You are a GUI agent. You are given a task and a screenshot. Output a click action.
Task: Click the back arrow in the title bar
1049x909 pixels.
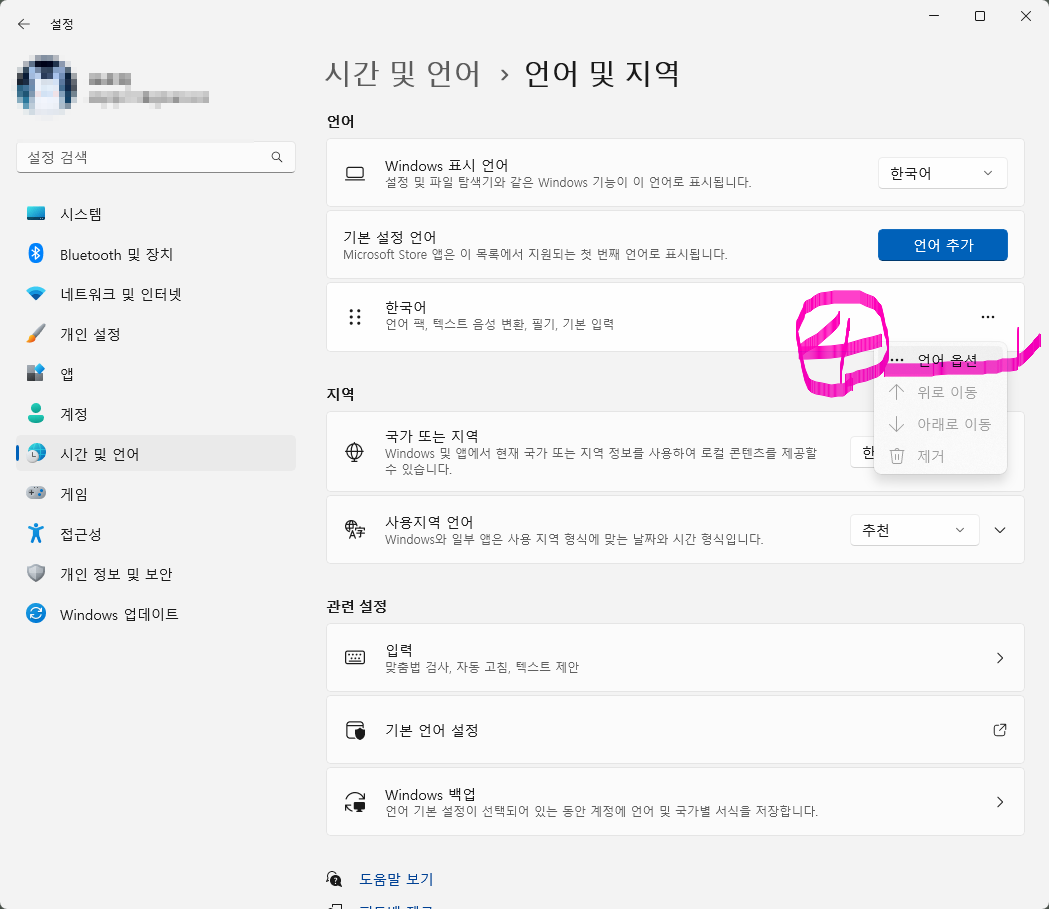coord(24,24)
